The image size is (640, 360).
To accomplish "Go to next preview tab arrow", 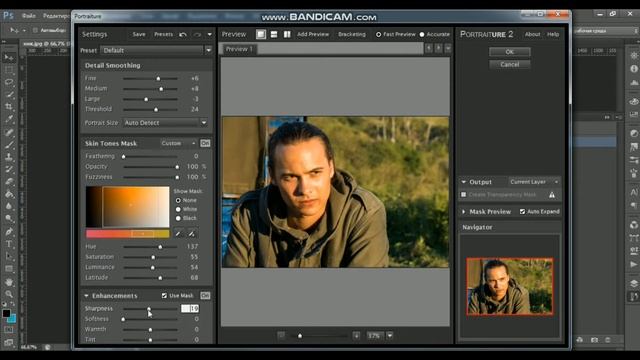I will 438,48.
